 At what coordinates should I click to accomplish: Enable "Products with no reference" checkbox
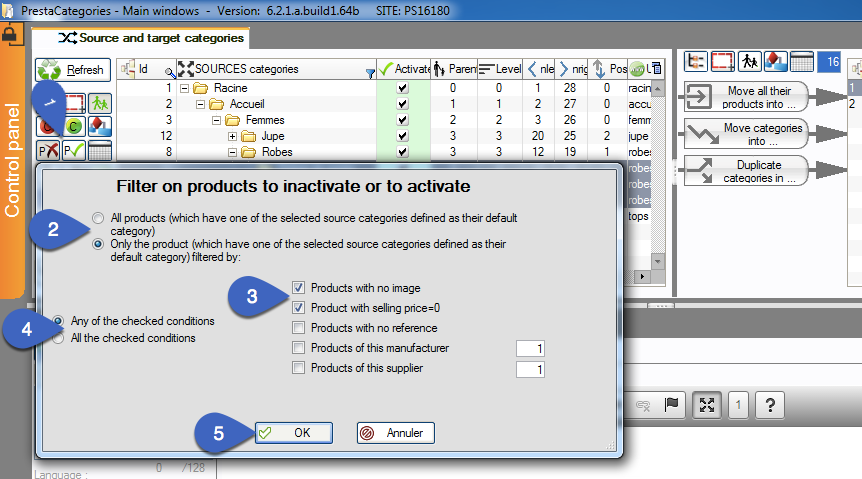299,328
